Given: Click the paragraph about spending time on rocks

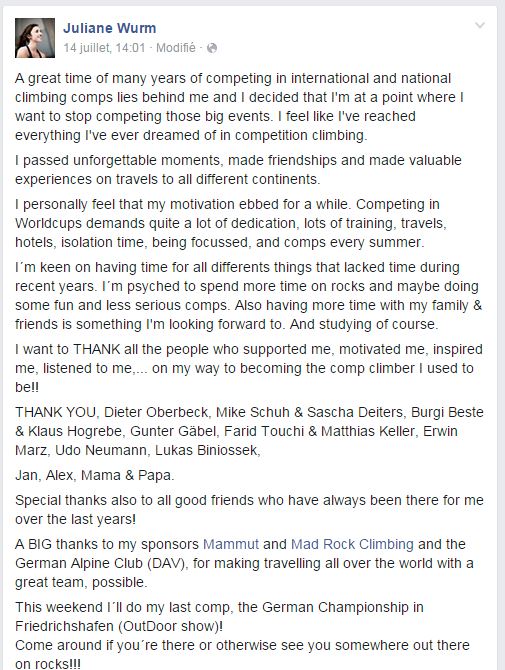Looking at the screenshot, I should tap(248, 295).
